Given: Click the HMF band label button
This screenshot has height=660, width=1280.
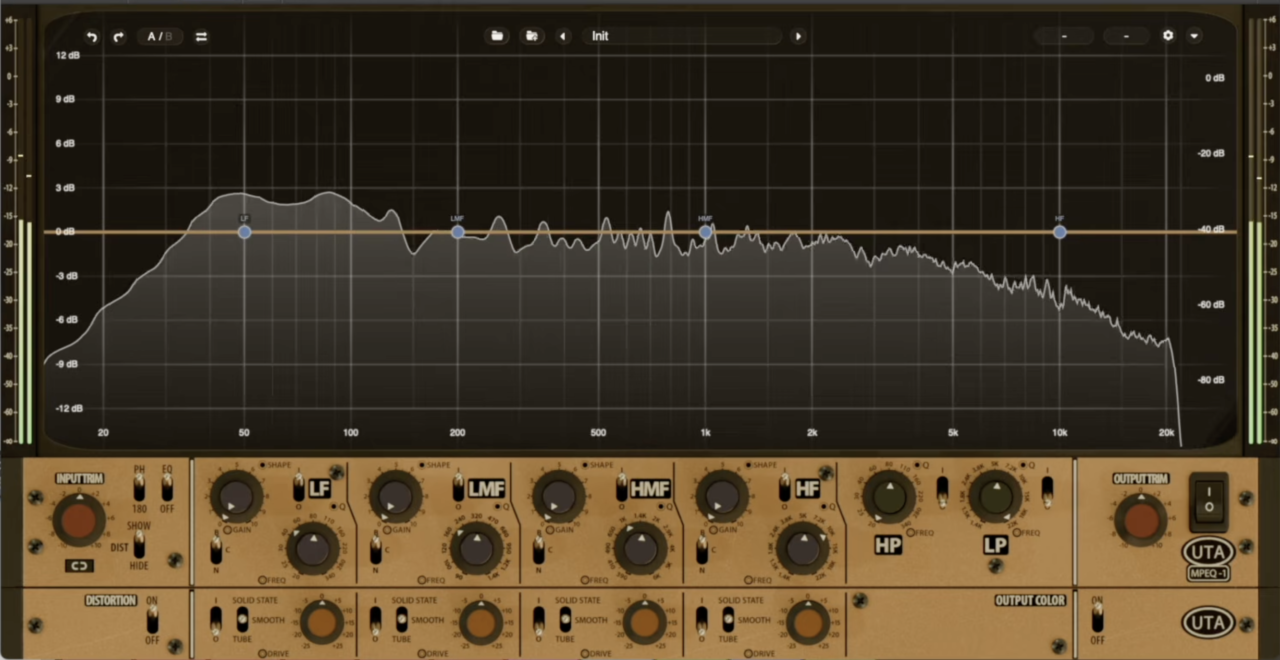Looking at the screenshot, I should point(650,489).
